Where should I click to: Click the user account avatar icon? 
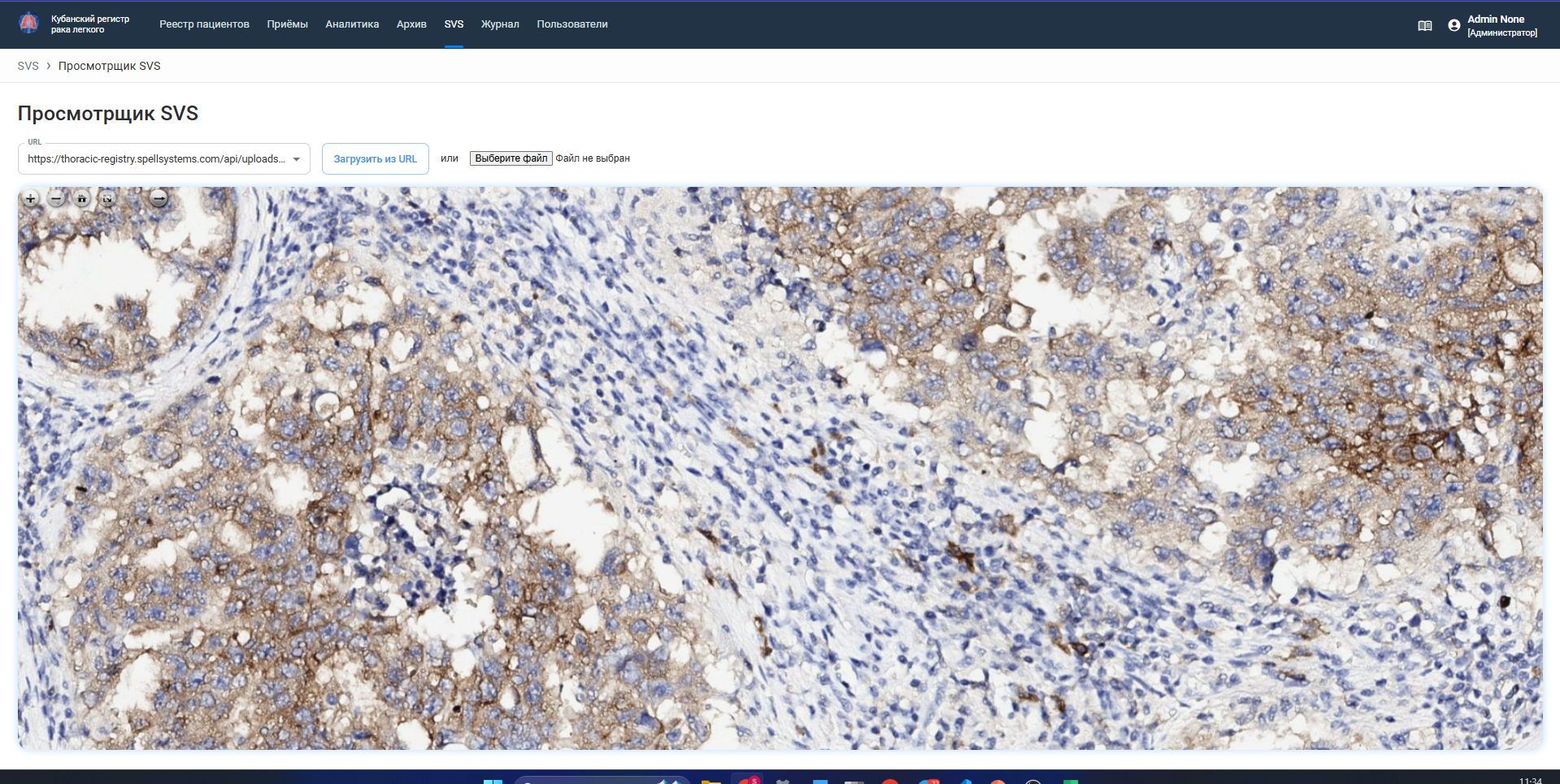[x=1454, y=25]
